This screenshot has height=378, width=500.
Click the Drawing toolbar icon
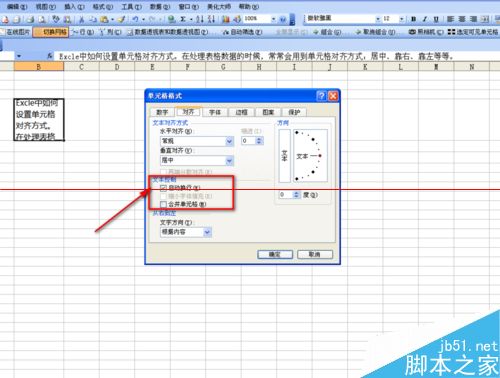pyautogui.click(x=237, y=19)
